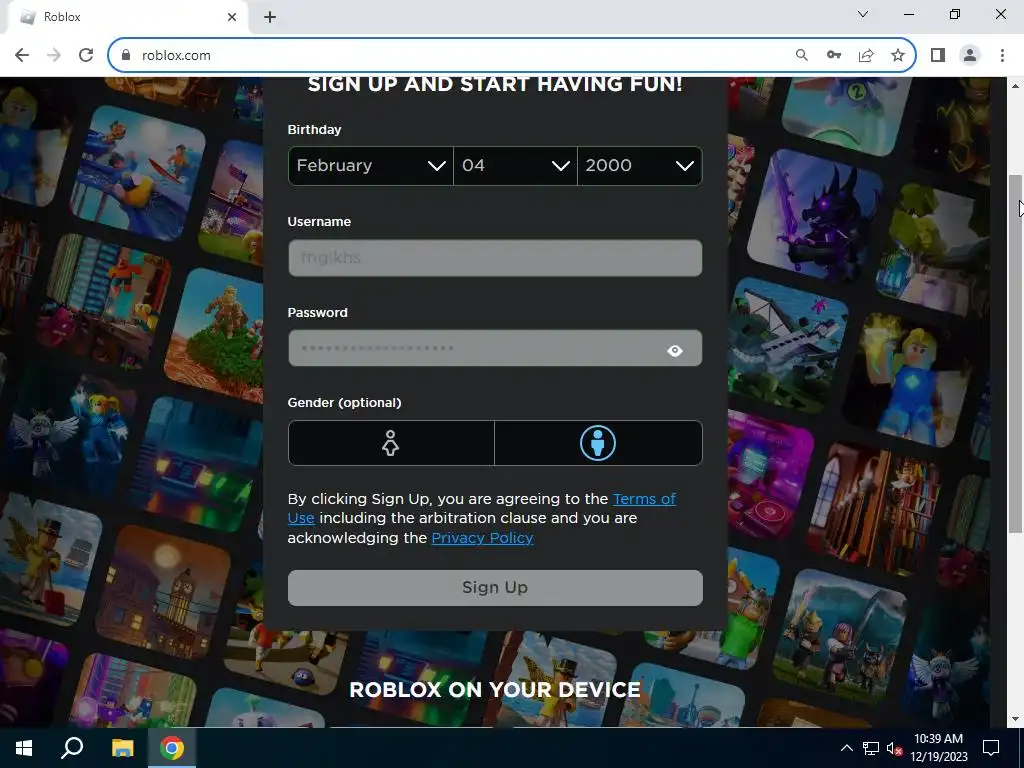Click the Username input field

(x=495, y=258)
